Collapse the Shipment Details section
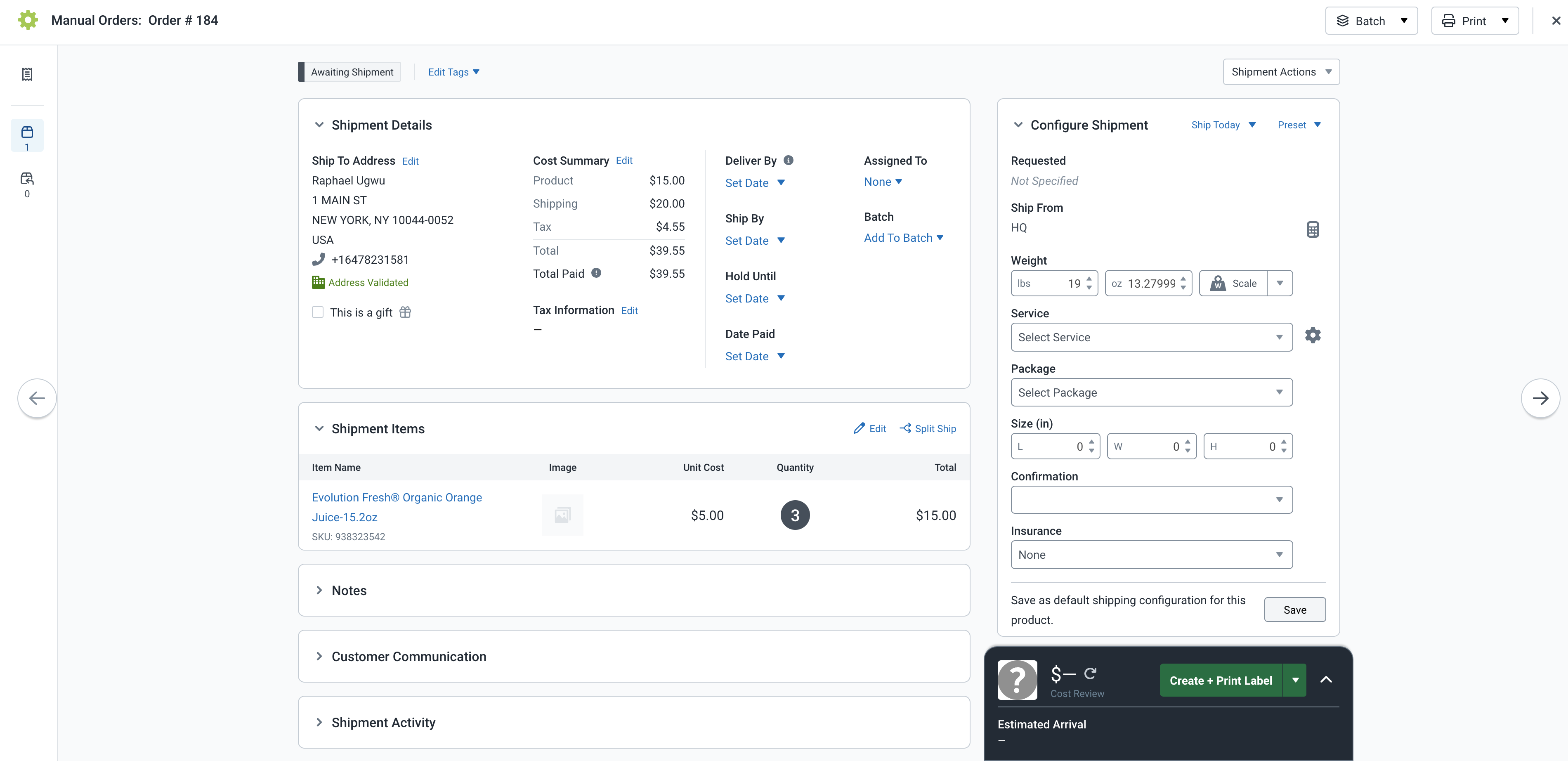1568x761 pixels. click(x=319, y=125)
